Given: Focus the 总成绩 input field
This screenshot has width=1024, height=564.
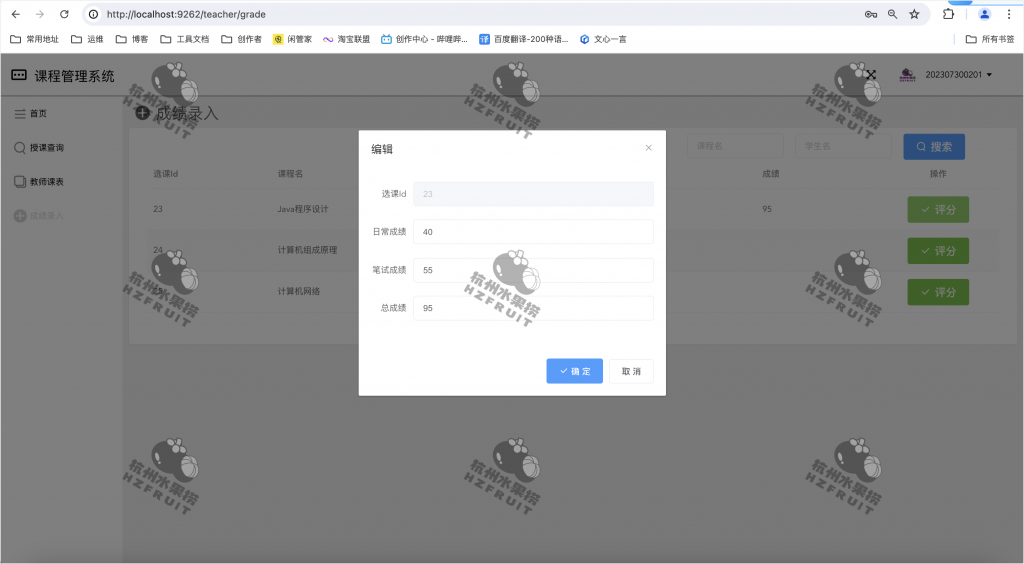Looking at the screenshot, I should point(533,308).
